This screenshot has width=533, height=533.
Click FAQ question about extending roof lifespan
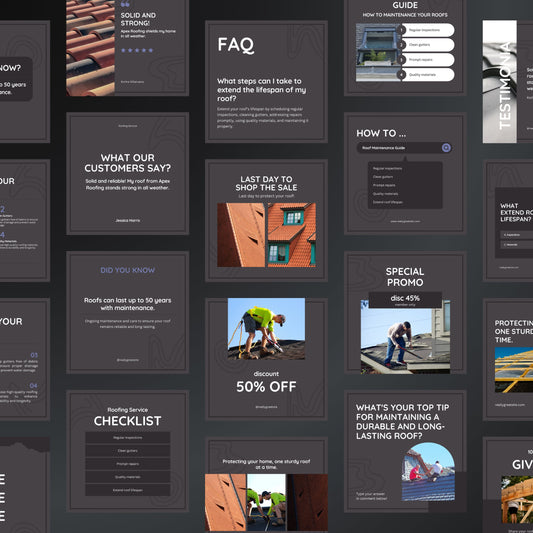[x=261, y=90]
